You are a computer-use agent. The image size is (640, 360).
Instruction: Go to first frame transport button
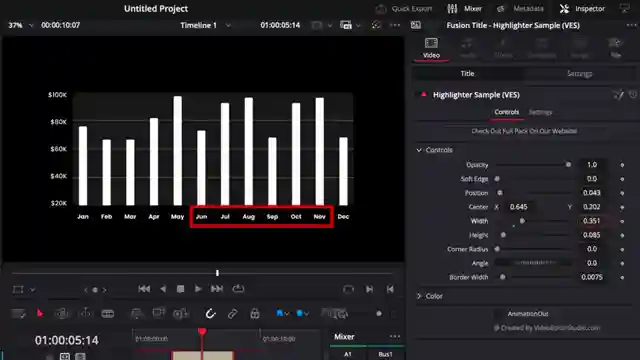pyautogui.click(x=144, y=289)
